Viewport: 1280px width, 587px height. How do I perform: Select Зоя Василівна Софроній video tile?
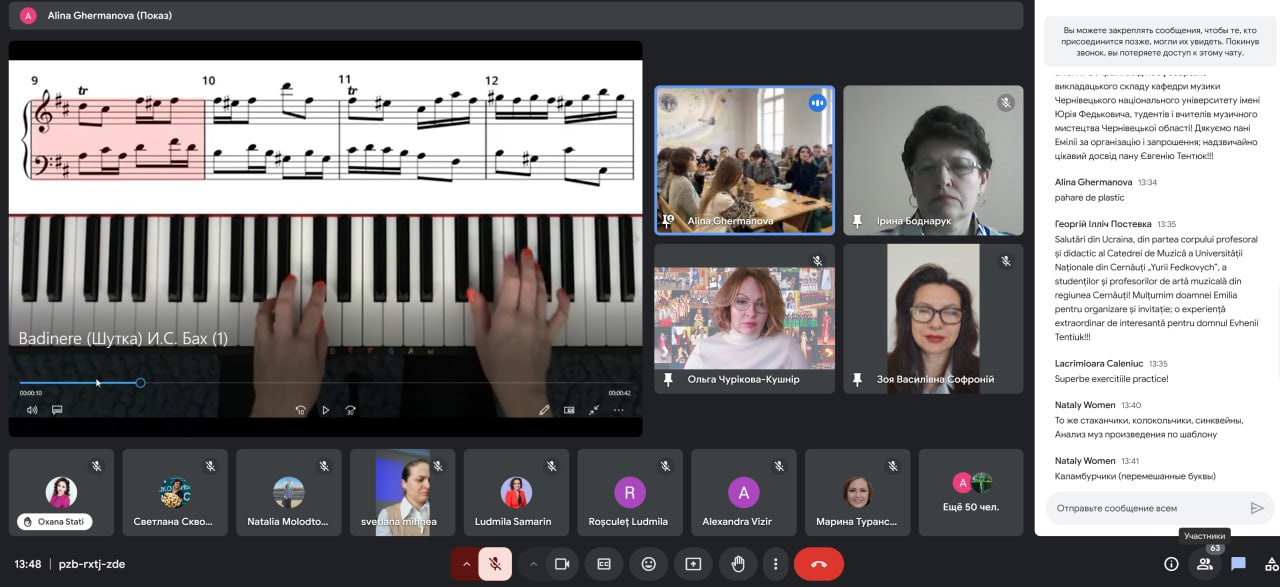pos(934,319)
